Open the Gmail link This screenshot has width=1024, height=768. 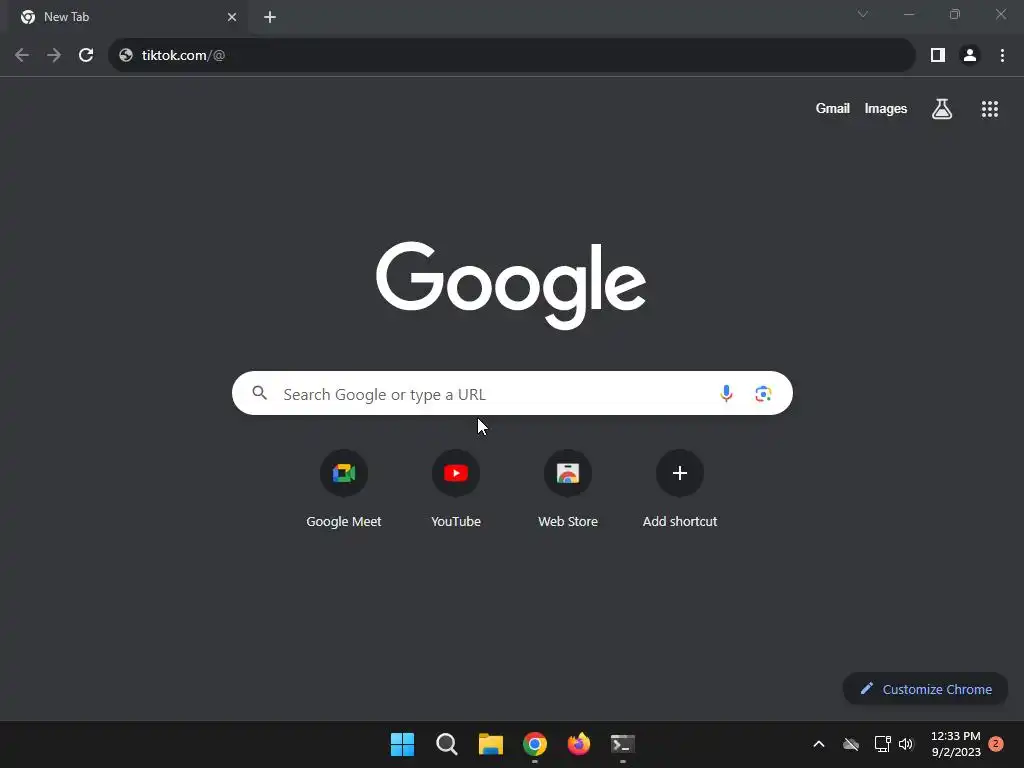tap(832, 108)
